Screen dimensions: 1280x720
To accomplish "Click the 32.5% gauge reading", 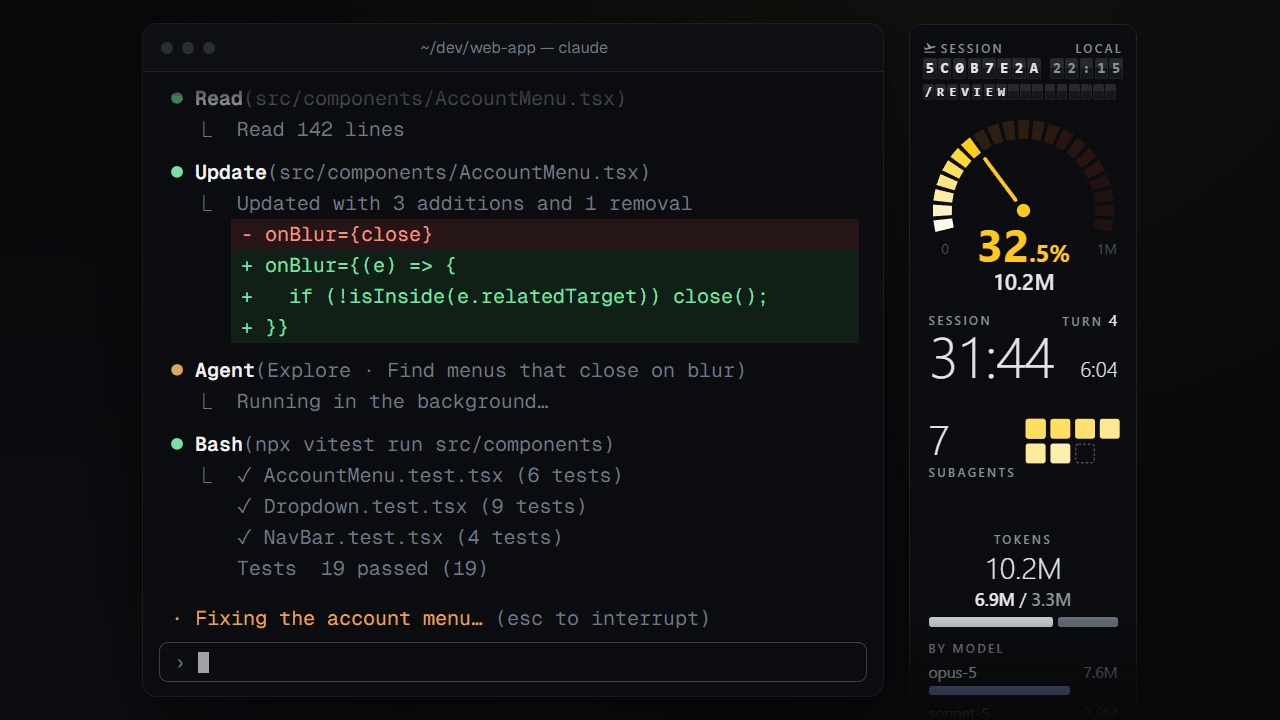I will 1023,247.
